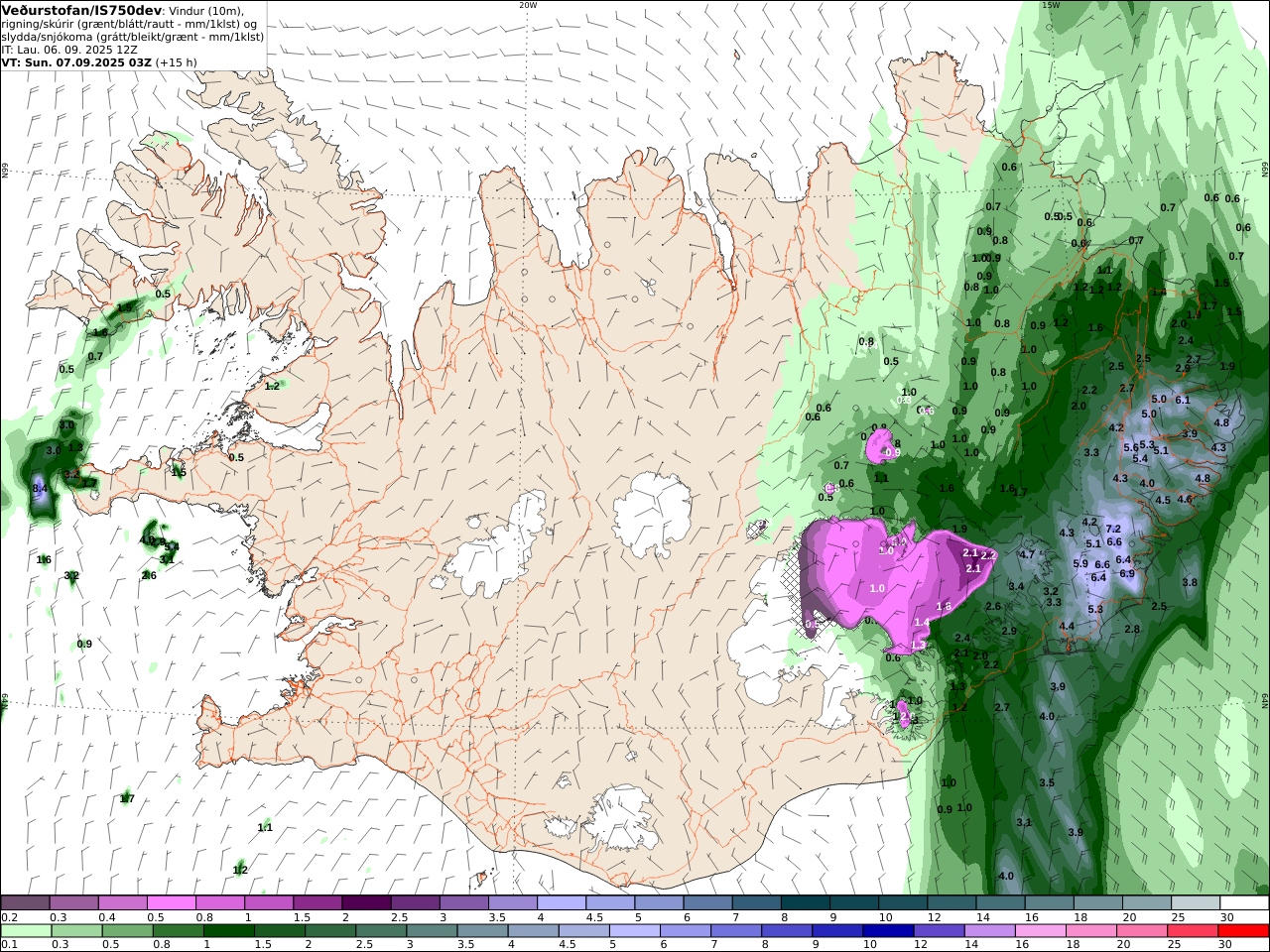Click the 7.2 precipitation value on the map
The width and height of the screenshot is (1270, 952).
coord(1113,529)
